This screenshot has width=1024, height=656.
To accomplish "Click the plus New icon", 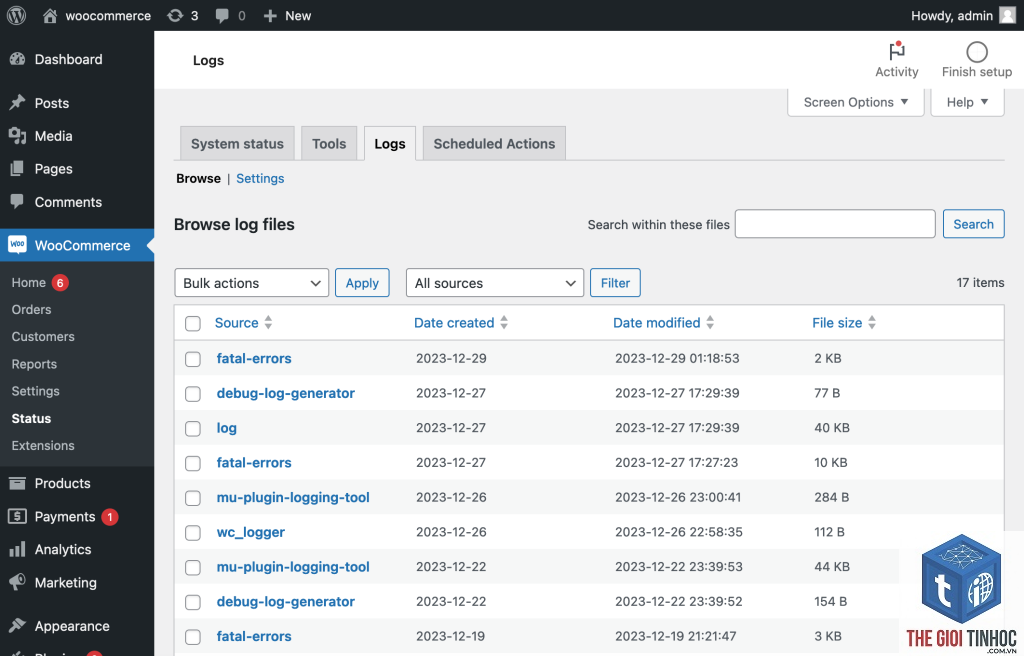I will pos(270,16).
